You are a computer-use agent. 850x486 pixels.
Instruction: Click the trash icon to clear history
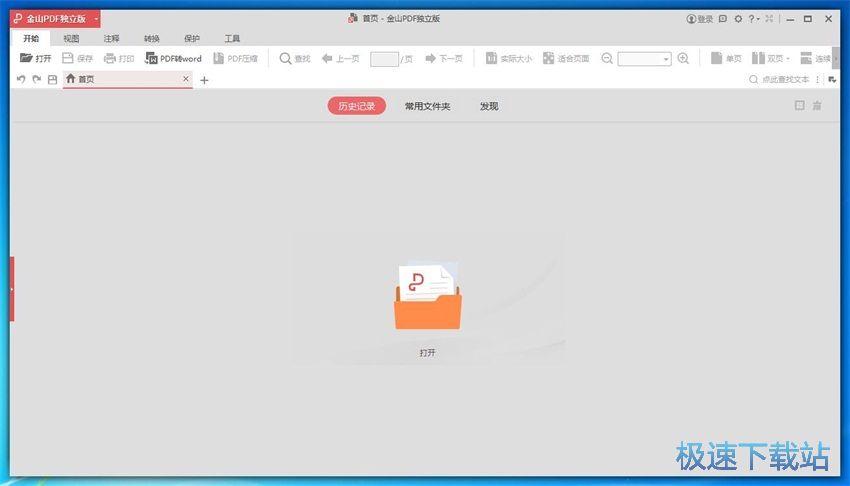point(816,105)
